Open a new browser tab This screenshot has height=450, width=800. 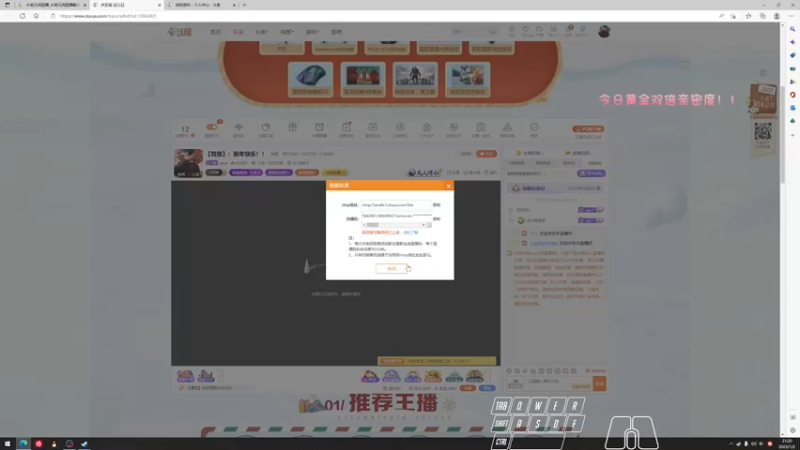pyautogui.click(x=244, y=5)
